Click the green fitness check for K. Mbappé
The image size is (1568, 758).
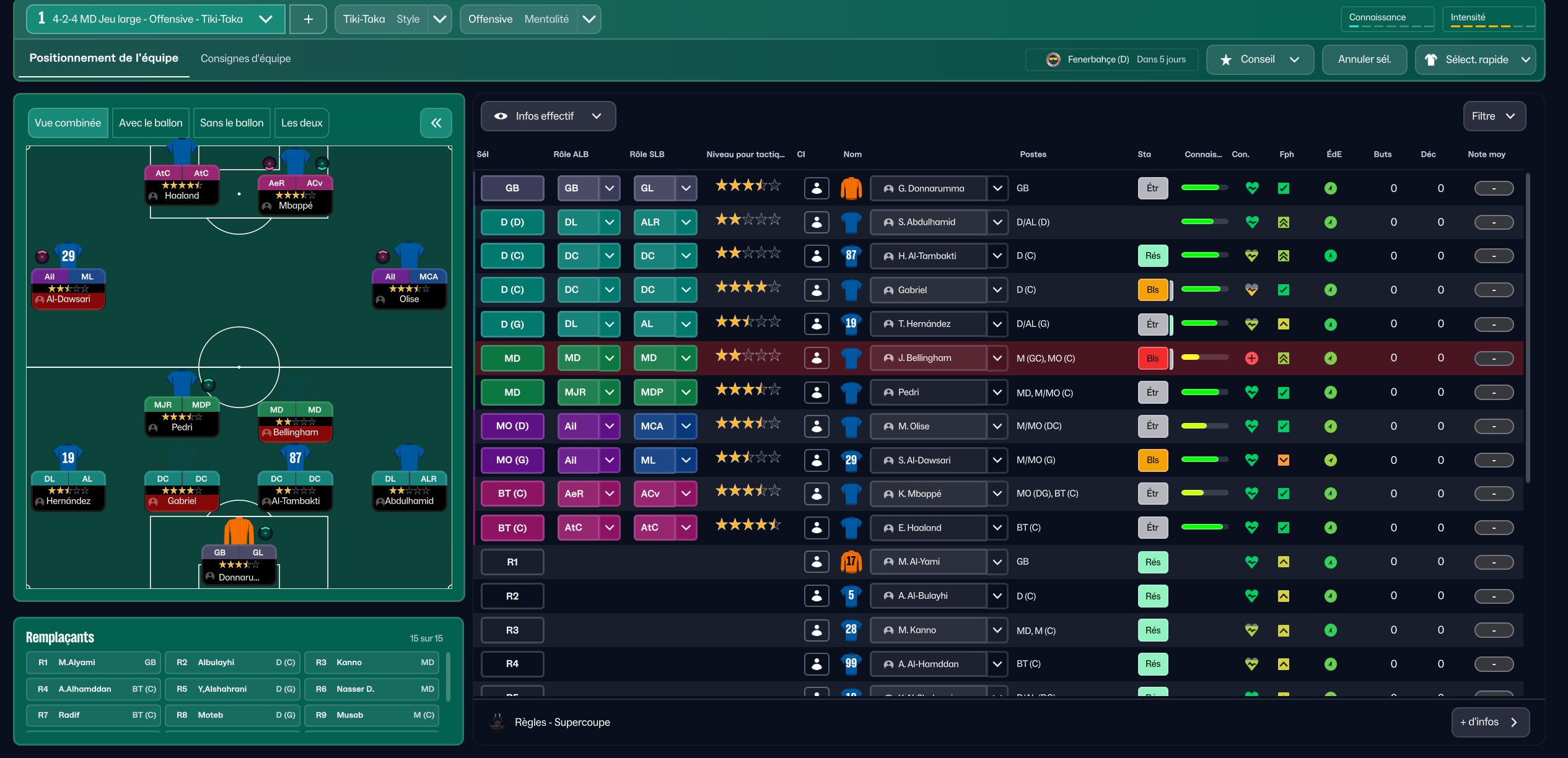(x=1284, y=494)
